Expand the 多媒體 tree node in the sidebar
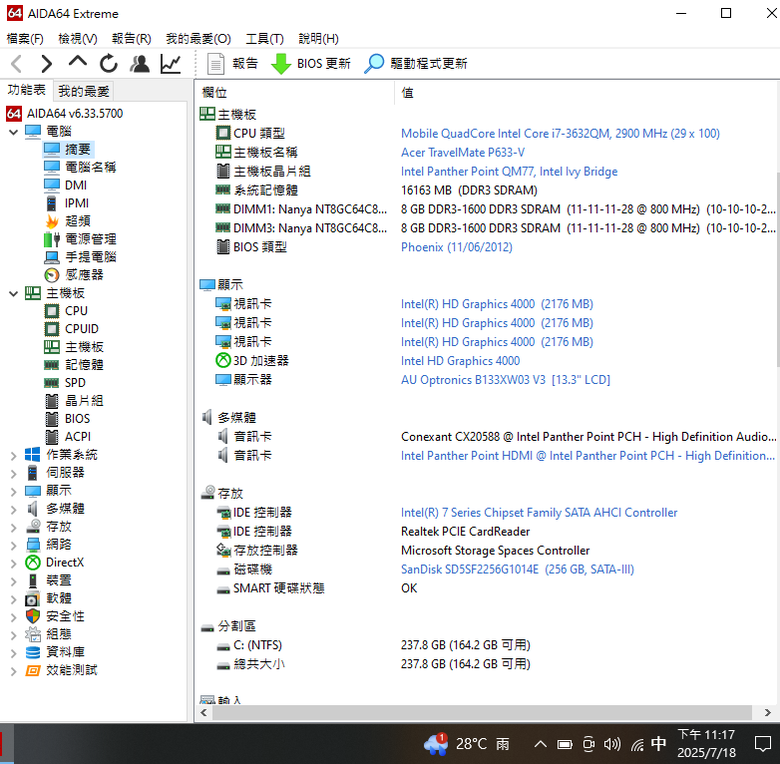 [x=14, y=509]
